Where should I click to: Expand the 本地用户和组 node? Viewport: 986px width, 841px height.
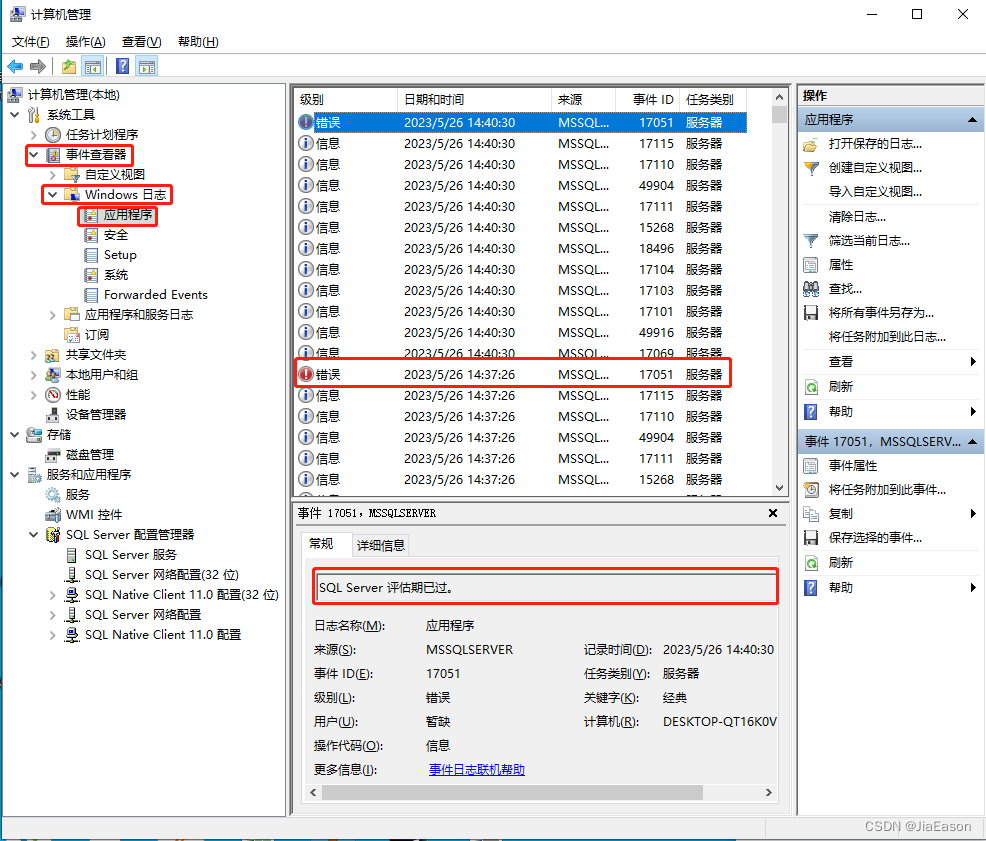tap(34, 375)
